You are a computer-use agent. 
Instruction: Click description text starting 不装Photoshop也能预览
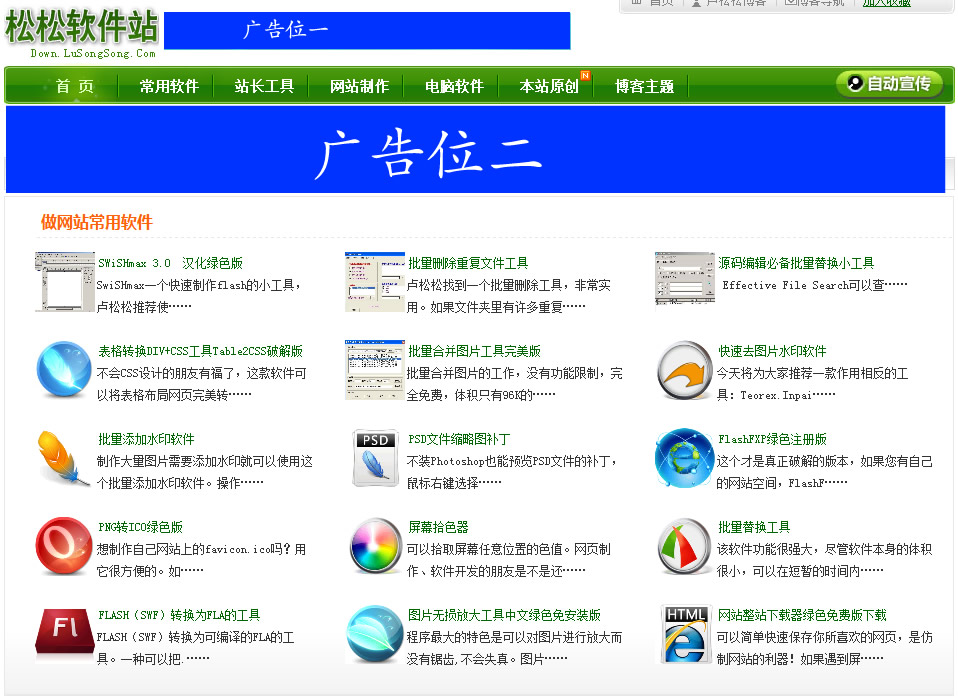[x=512, y=472]
